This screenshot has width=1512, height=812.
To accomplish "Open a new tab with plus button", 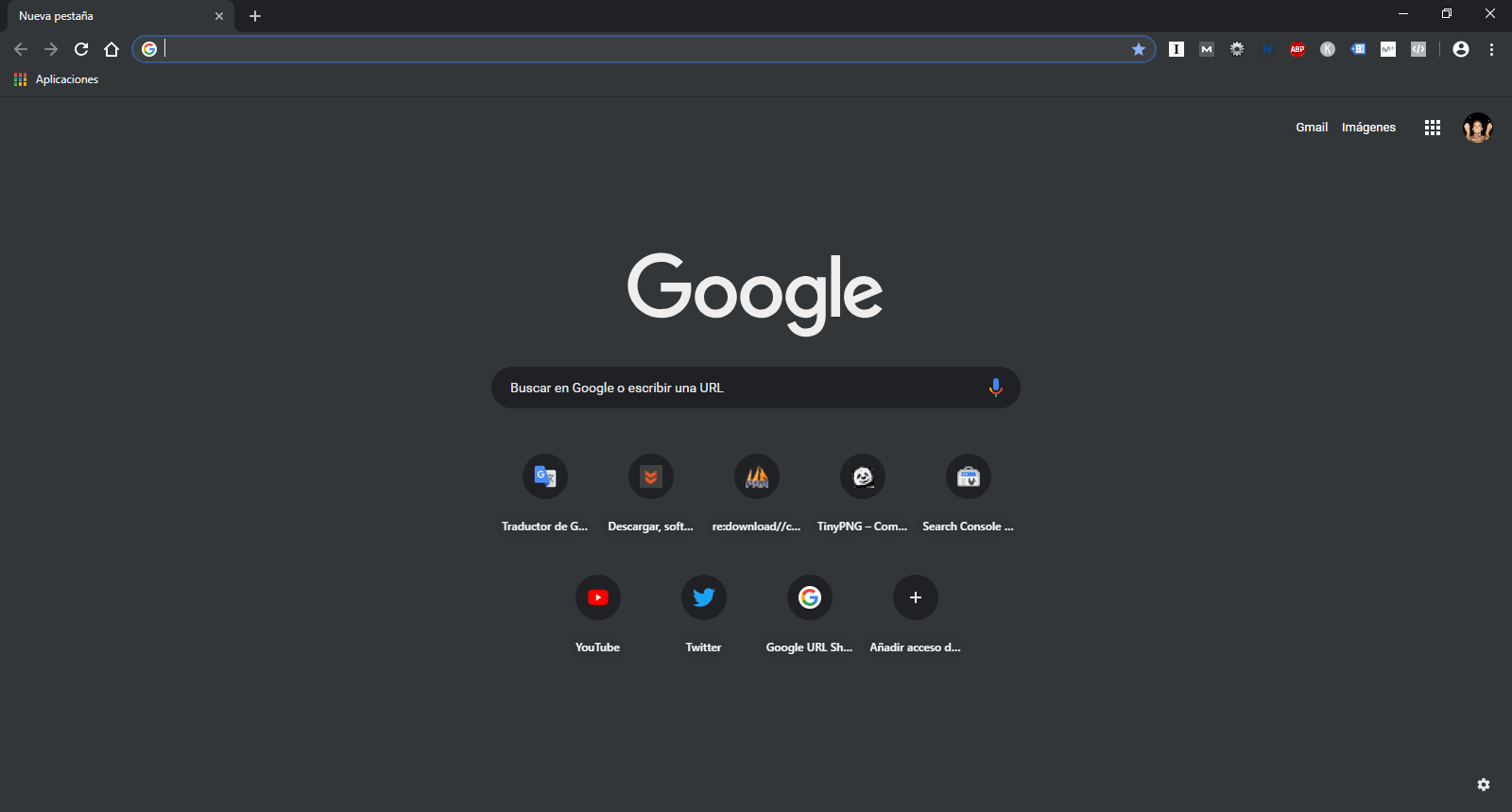I will coord(255,16).
